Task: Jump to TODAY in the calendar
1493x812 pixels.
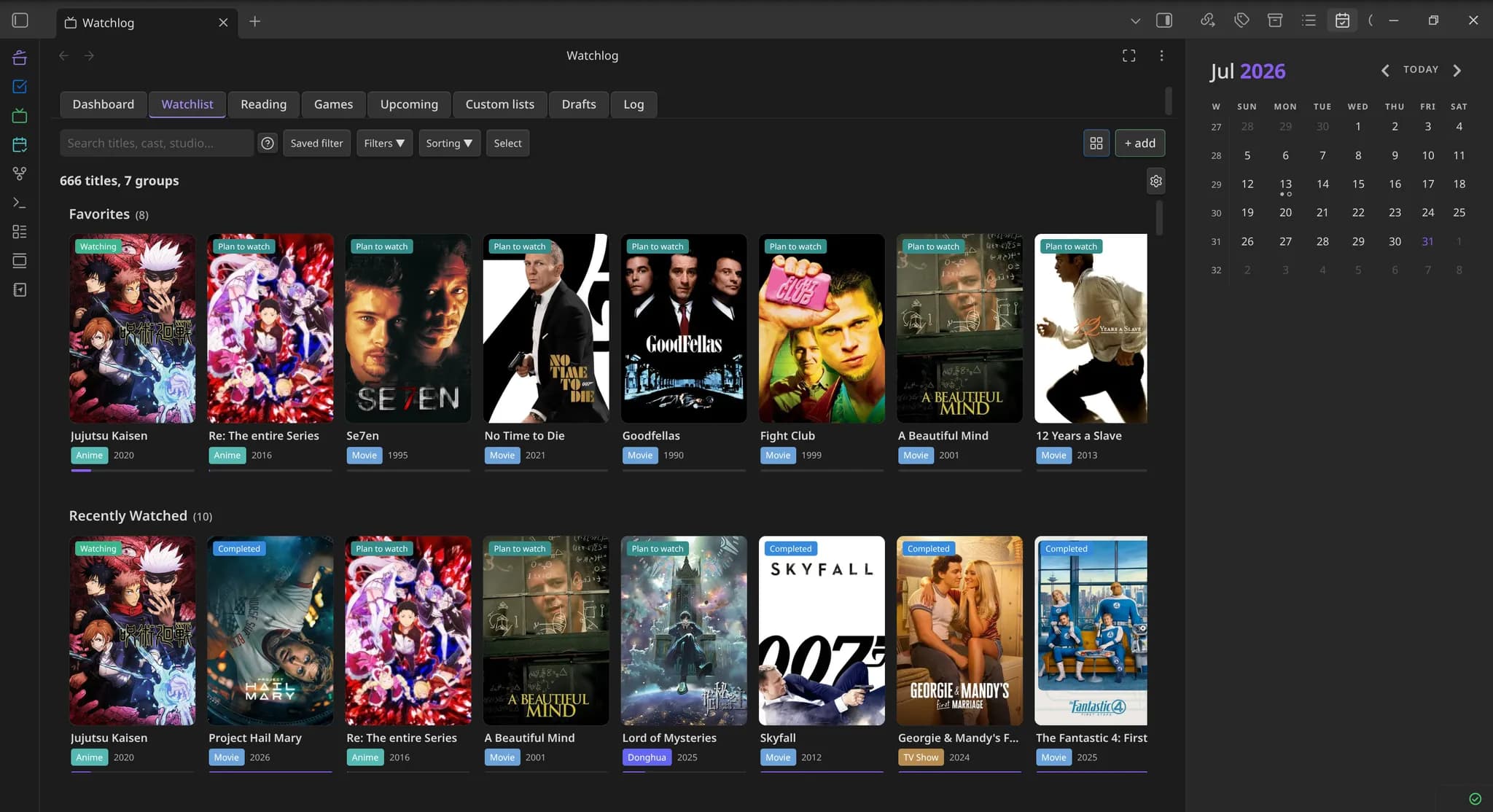Action: pyautogui.click(x=1421, y=69)
